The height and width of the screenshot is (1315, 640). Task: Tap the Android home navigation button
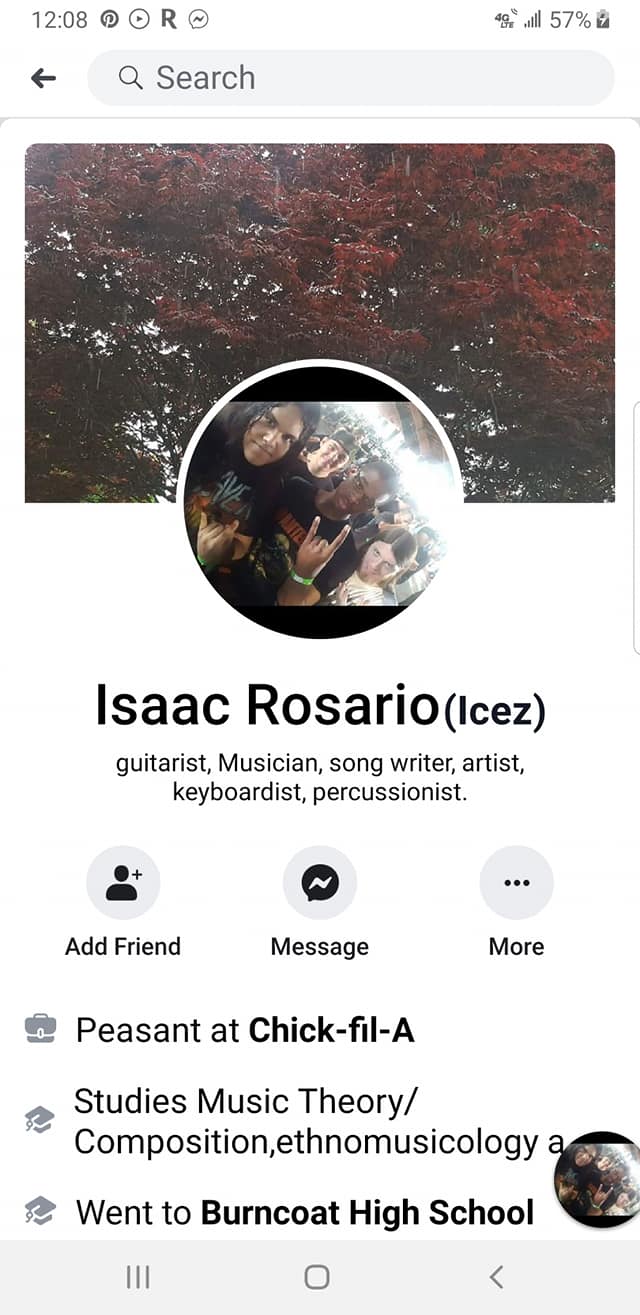[x=317, y=1276]
